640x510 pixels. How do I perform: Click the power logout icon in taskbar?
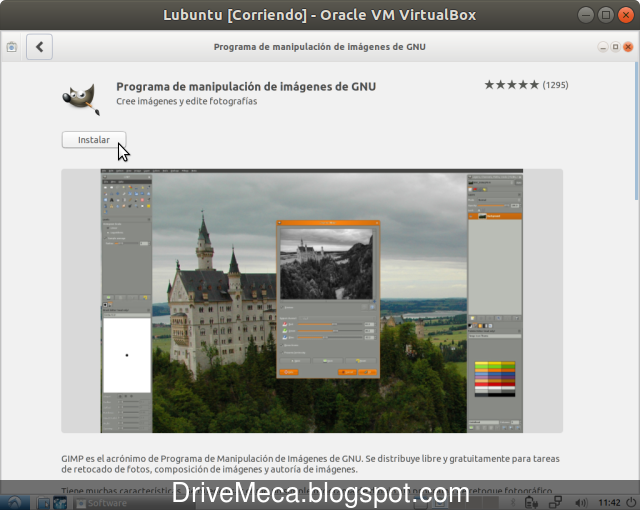[631, 503]
